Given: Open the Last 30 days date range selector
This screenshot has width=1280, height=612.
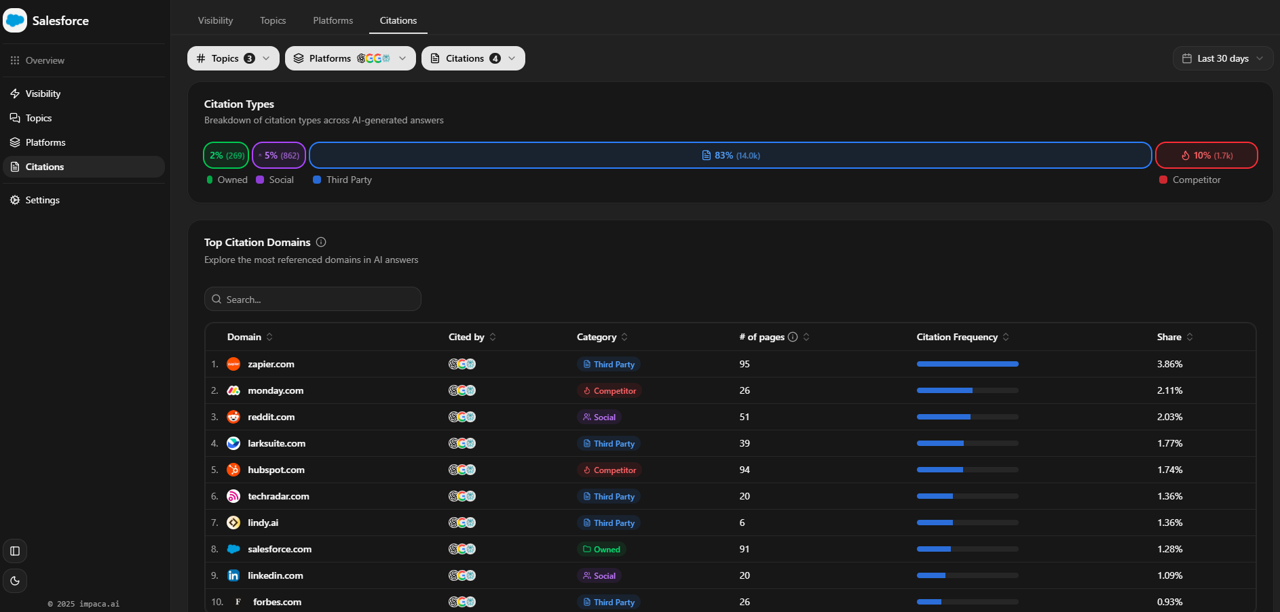Looking at the screenshot, I should coord(1221,58).
